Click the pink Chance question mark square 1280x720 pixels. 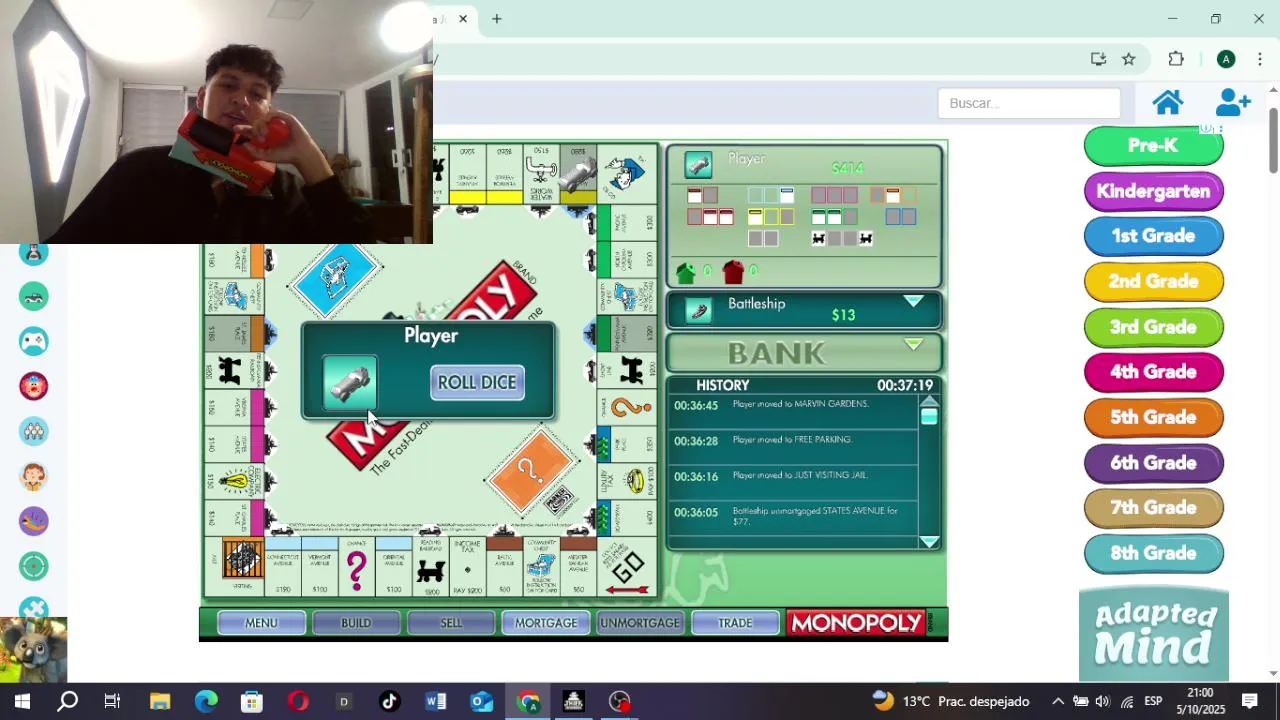[357, 568]
